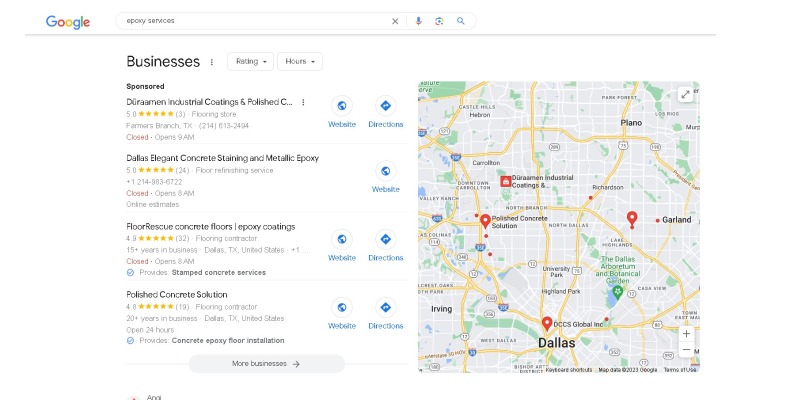Image resolution: width=800 pixels, height=400 pixels.
Task: Click Polished Concrete Solution Provides checkmark icon
Action: pyautogui.click(x=130, y=340)
